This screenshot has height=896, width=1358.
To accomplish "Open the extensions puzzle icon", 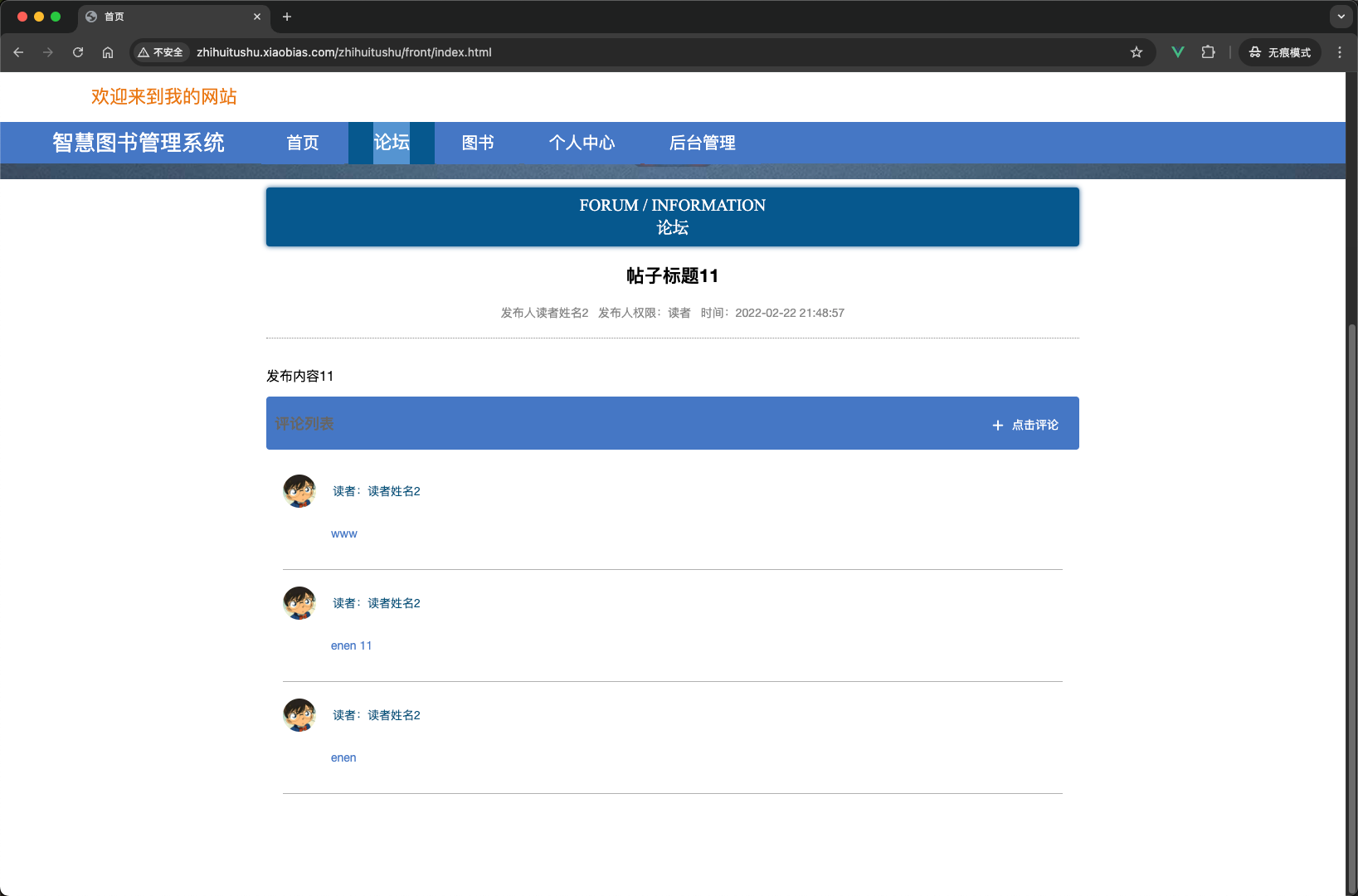I will click(1208, 52).
